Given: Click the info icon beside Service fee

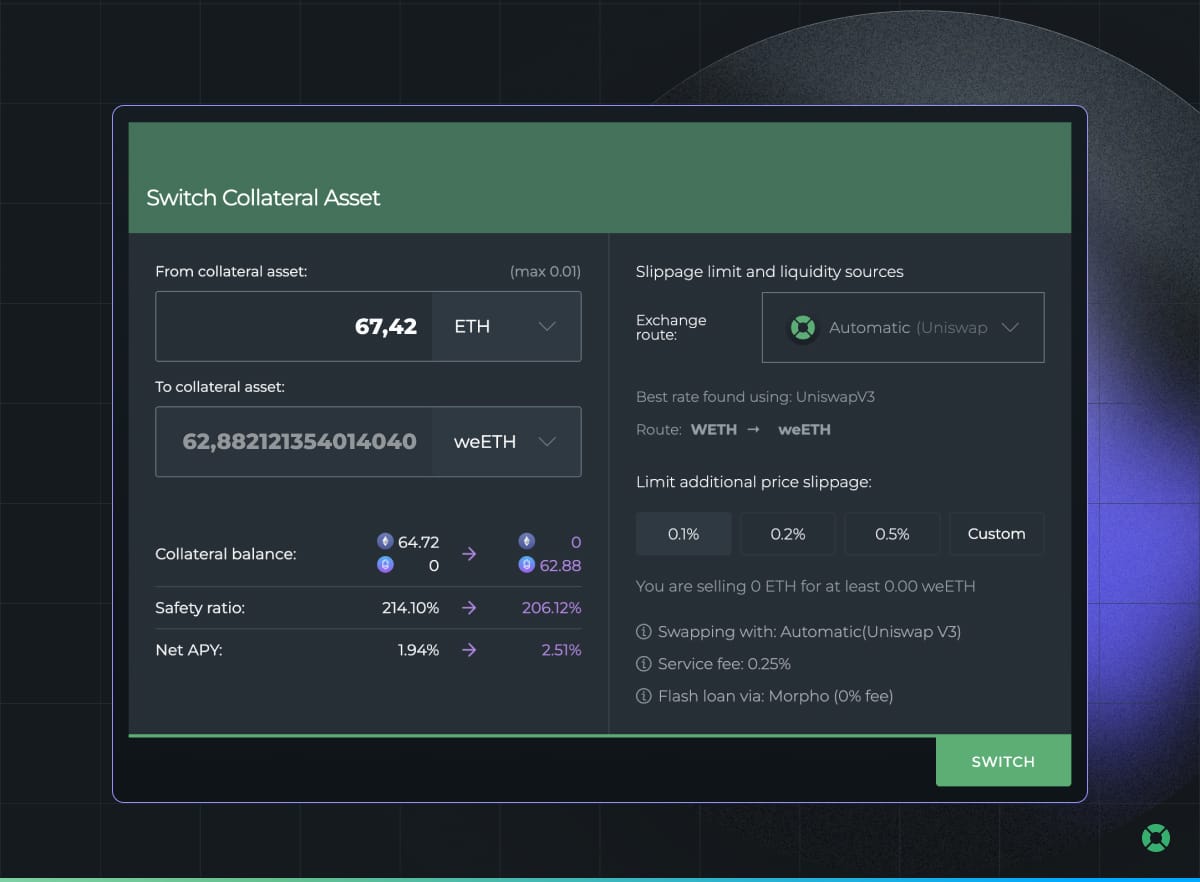Looking at the screenshot, I should click(644, 664).
